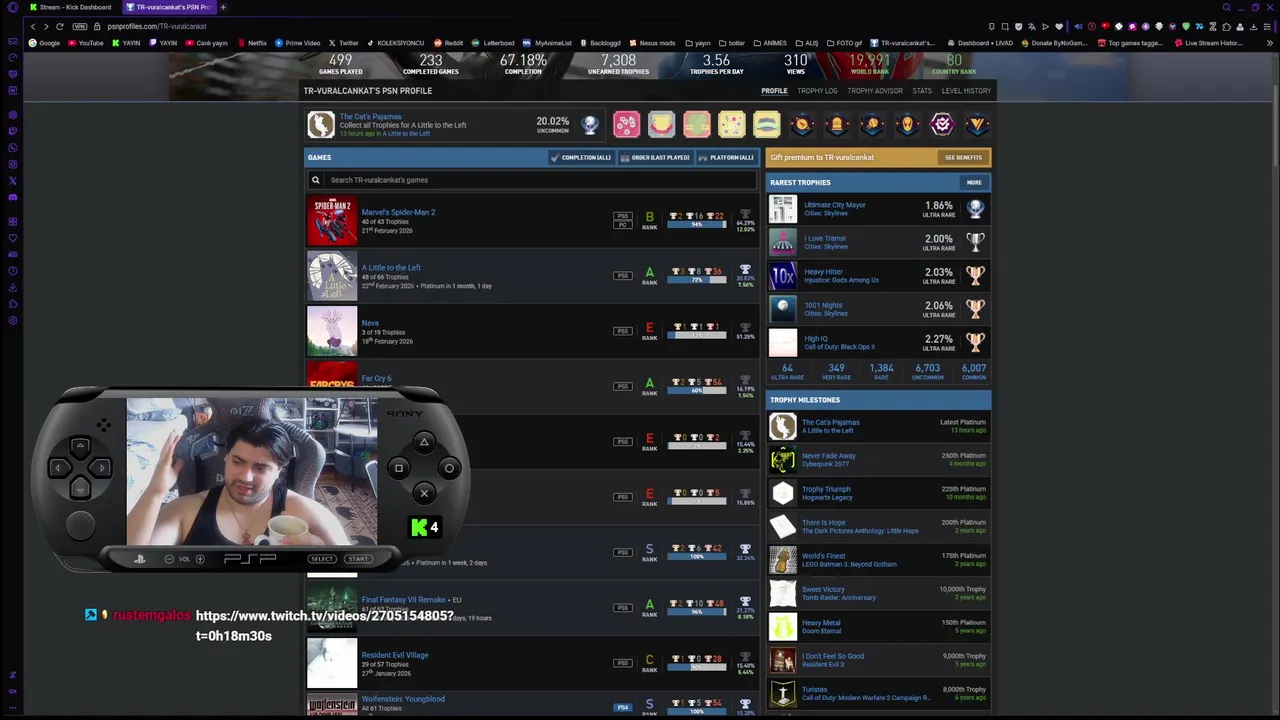Open the Nexus mods bookmark
This screenshot has width=1280, height=720.
(x=652, y=43)
